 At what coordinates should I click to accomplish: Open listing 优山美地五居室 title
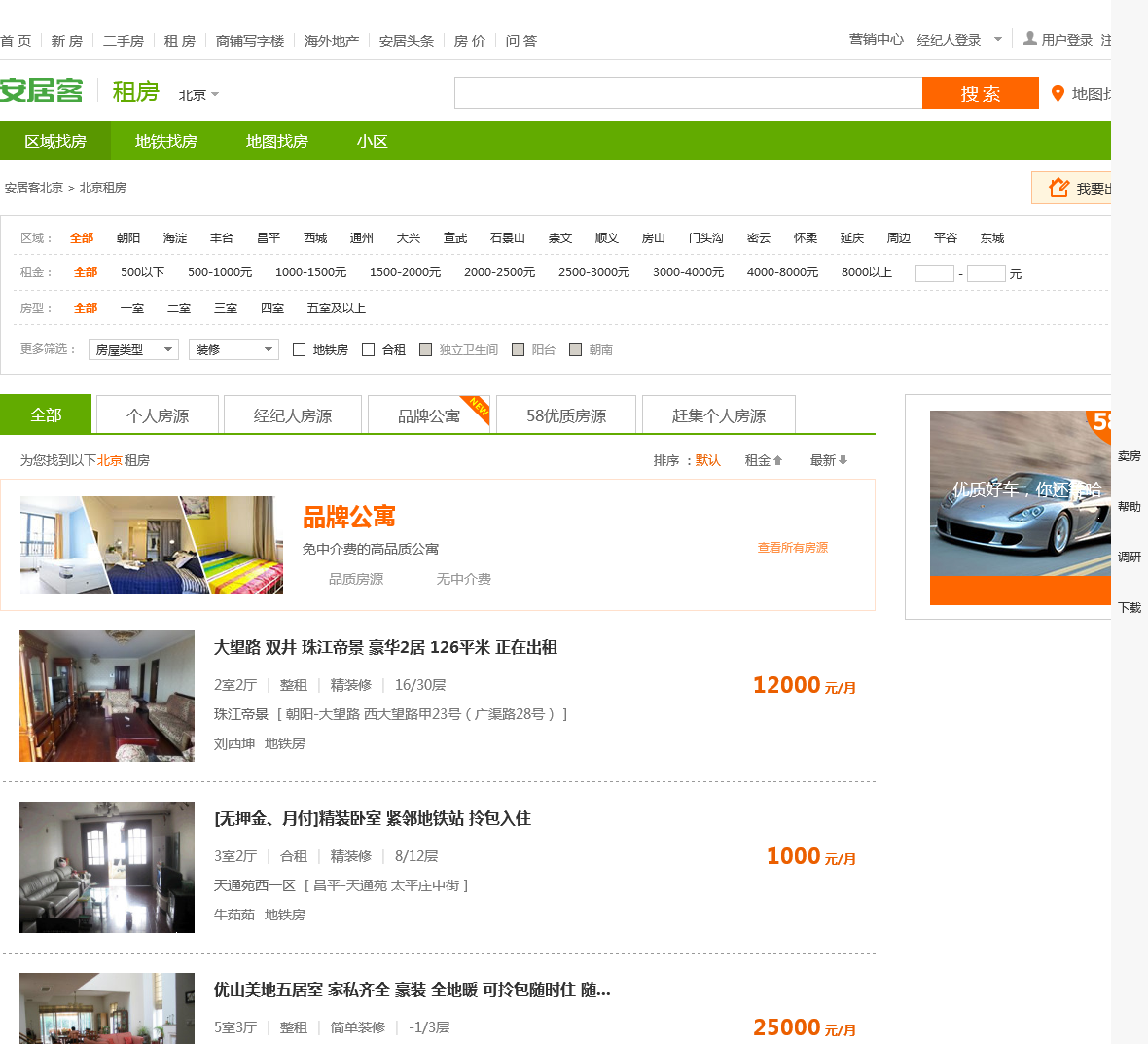(413, 990)
